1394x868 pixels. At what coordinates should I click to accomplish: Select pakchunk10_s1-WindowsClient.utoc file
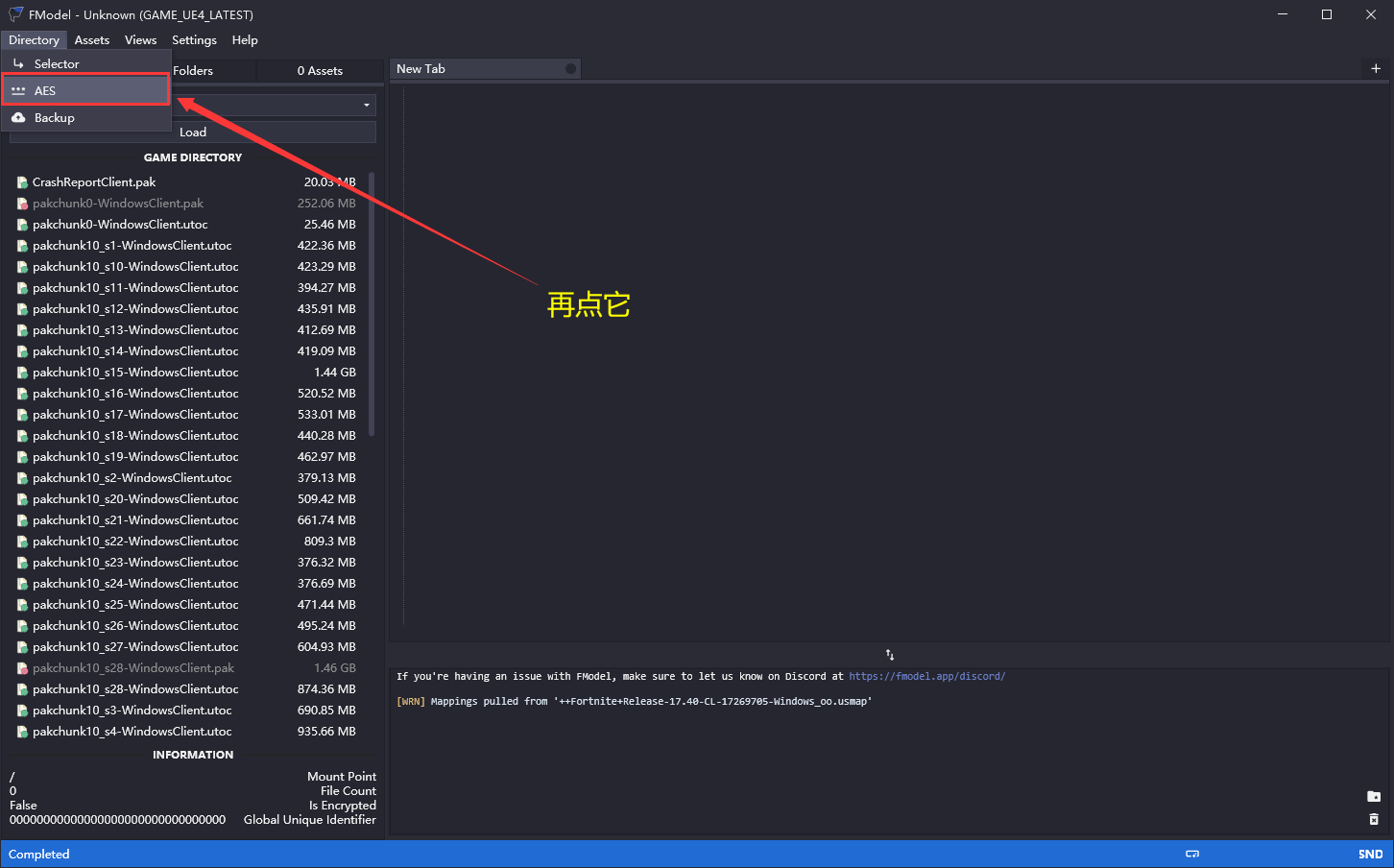click(187, 246)
